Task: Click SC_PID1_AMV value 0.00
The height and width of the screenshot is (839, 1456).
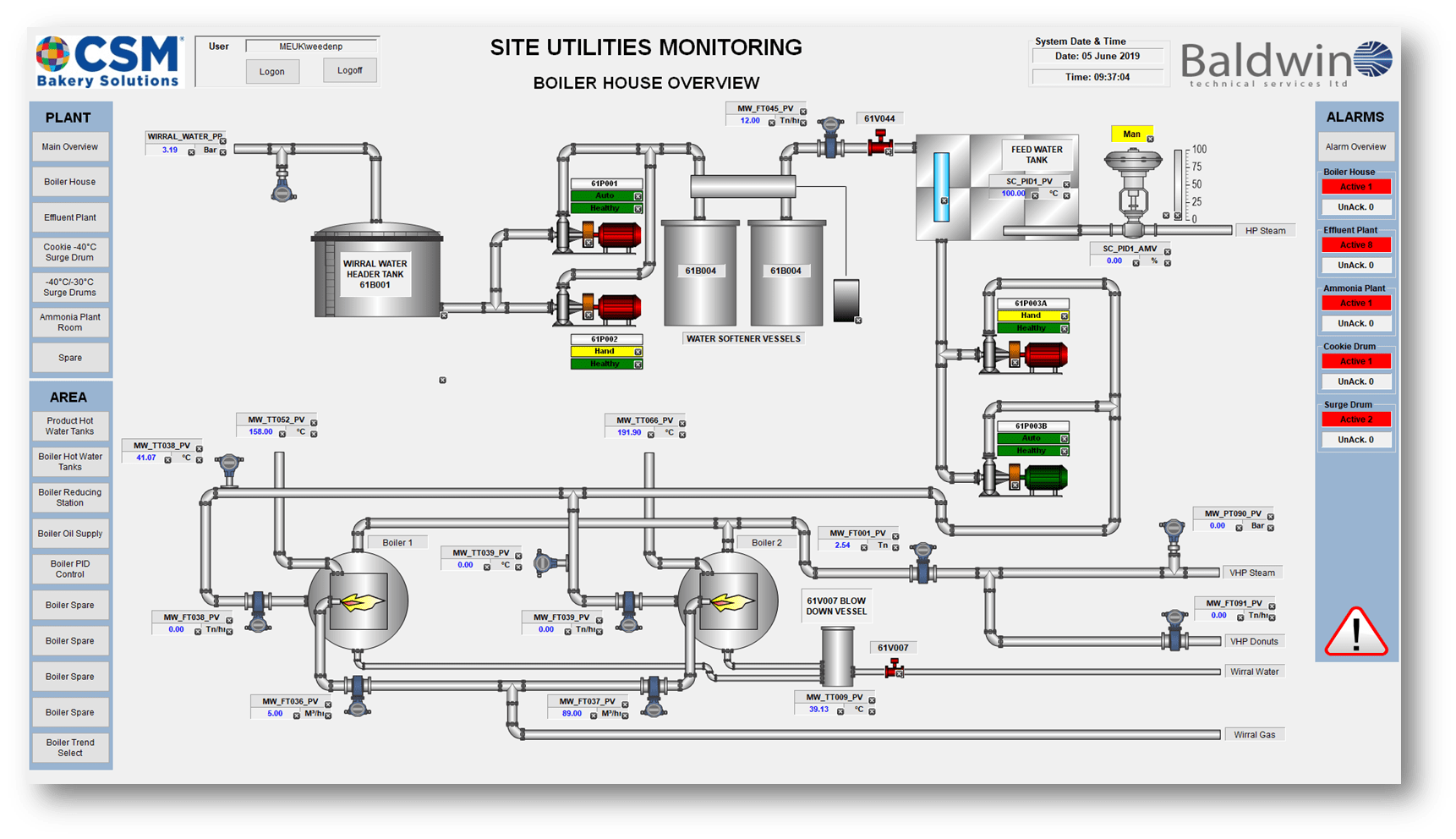Action: [1114, 261]
